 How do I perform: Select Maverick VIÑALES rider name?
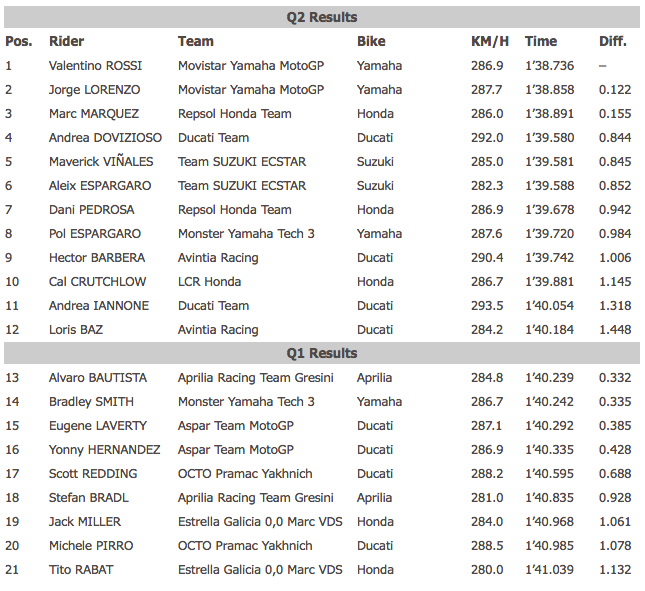click(x=101, y=162)
